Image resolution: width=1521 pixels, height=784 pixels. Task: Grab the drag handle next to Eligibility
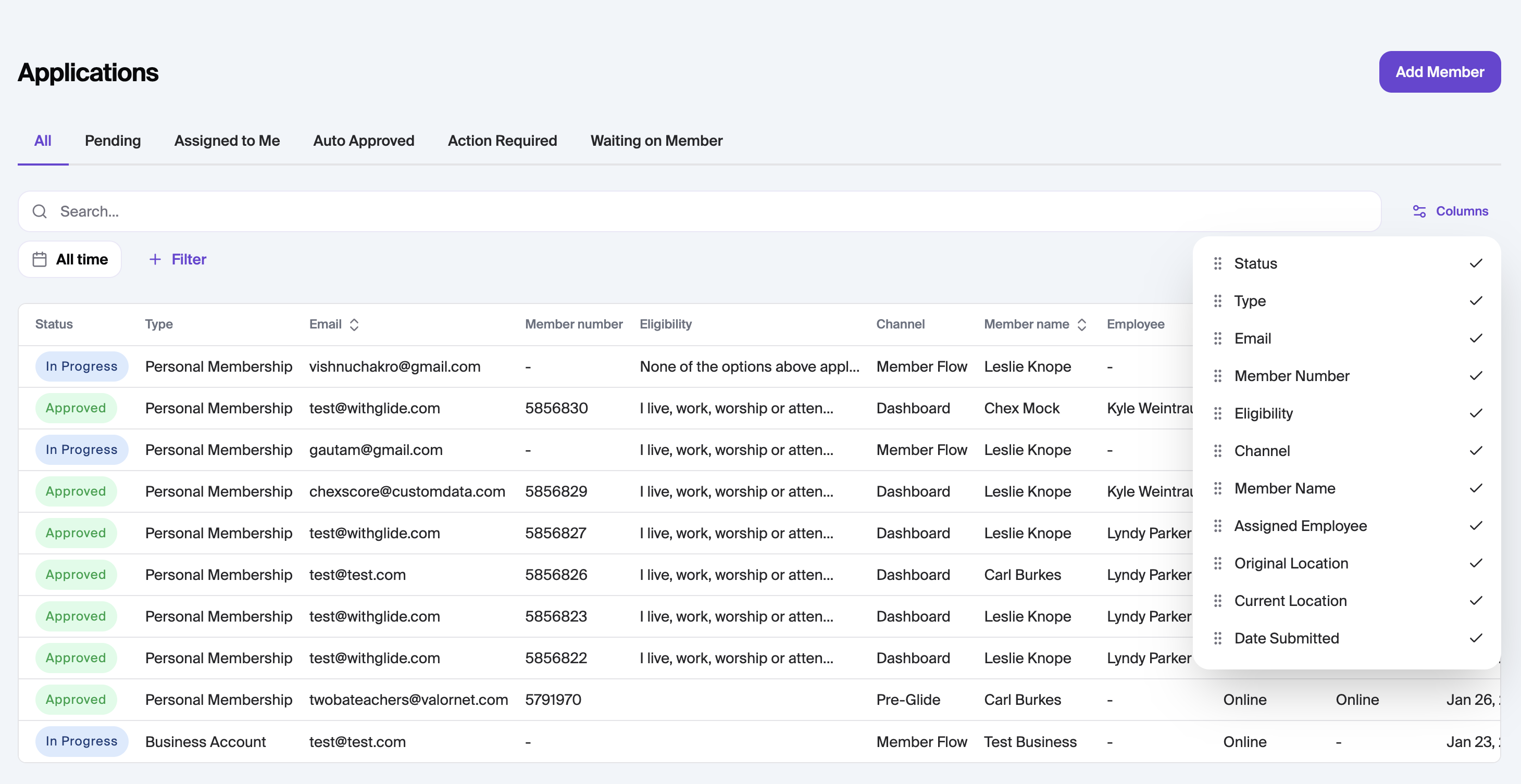1217,413
